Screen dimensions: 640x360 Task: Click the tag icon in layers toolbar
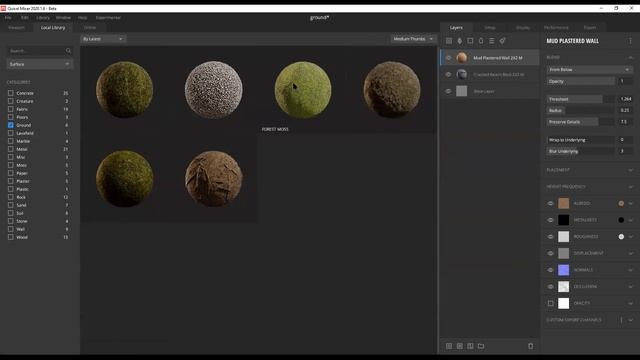coord(502,41)
